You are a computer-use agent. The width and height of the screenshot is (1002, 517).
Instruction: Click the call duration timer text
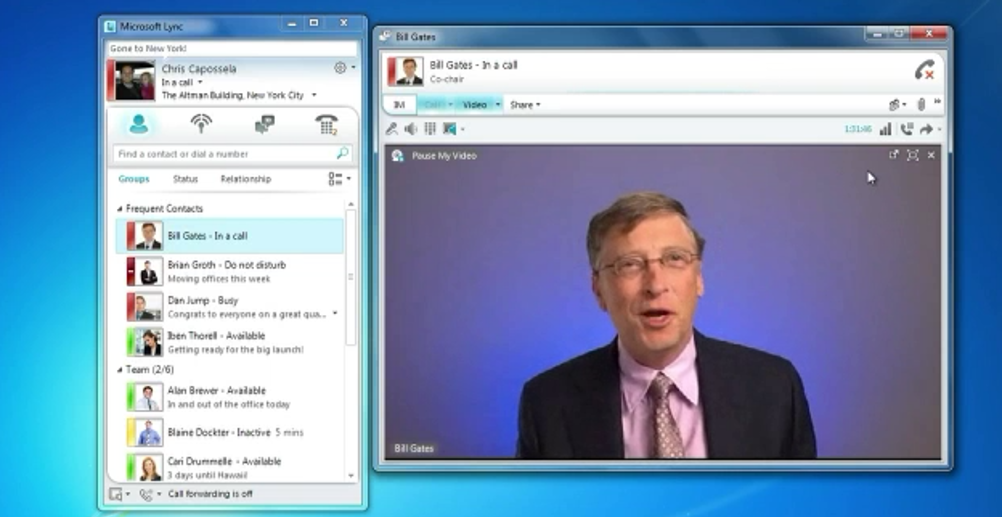pos(858,129)
